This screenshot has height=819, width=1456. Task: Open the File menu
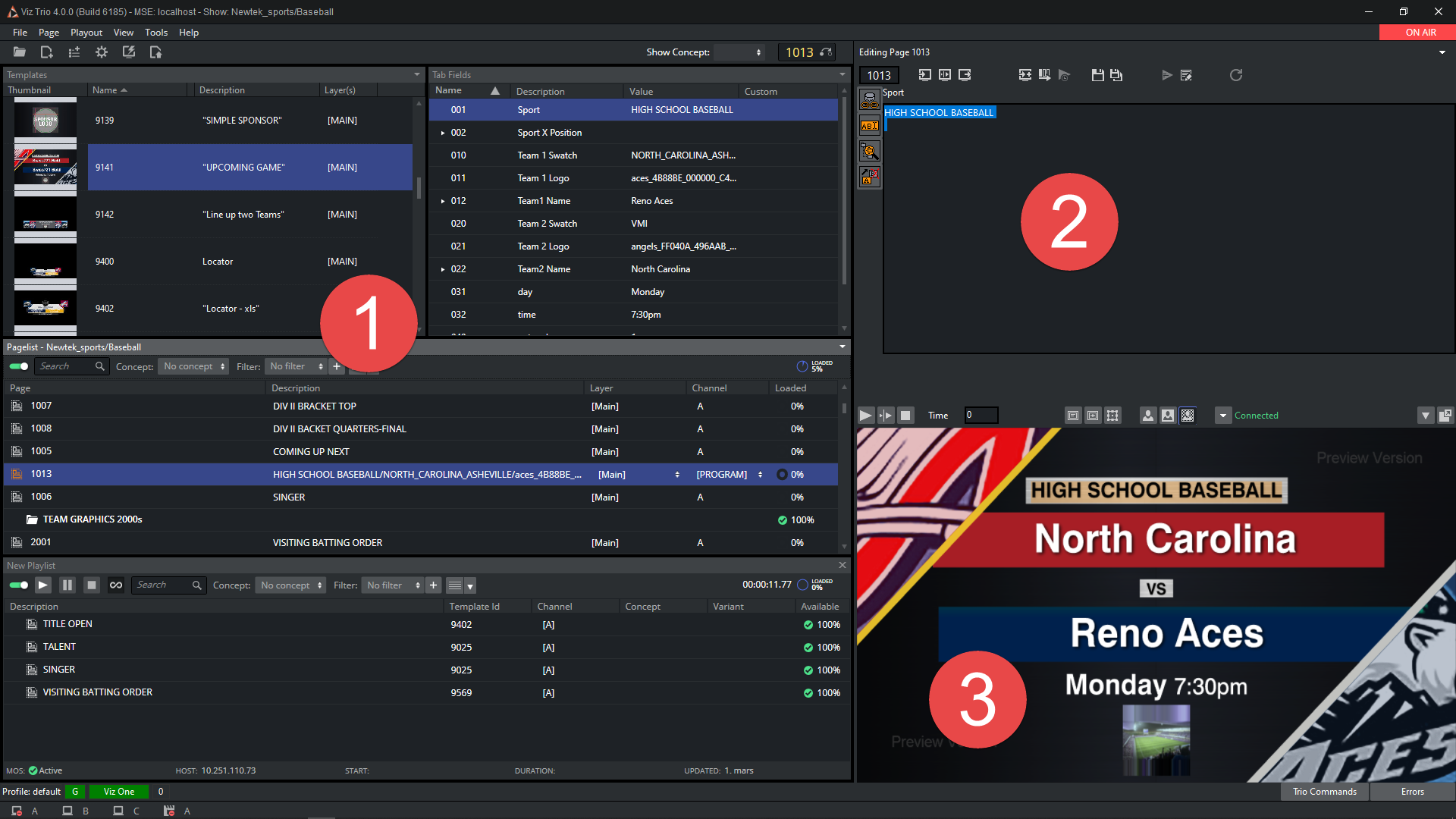click(20, 33)
